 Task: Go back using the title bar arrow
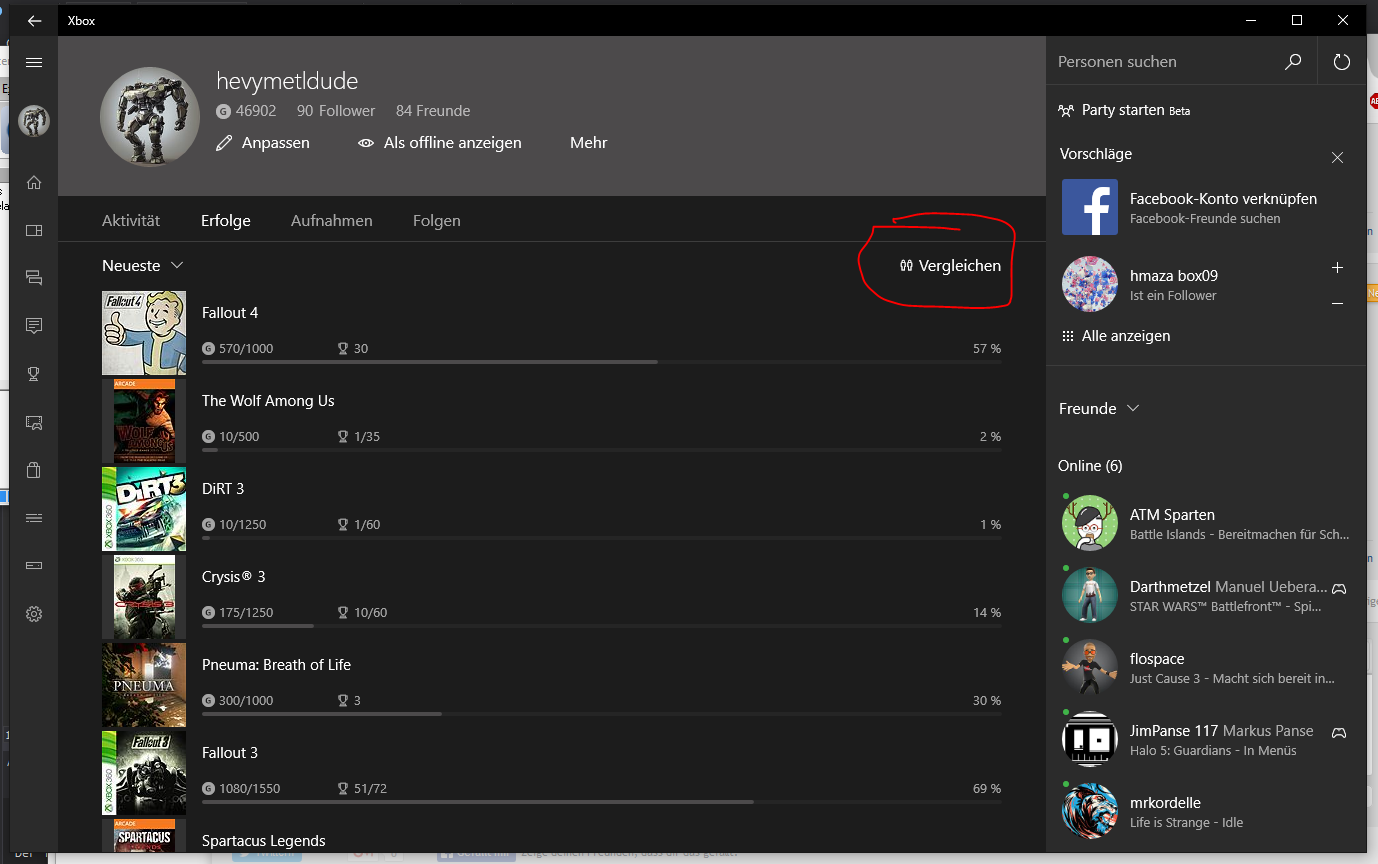34,20
